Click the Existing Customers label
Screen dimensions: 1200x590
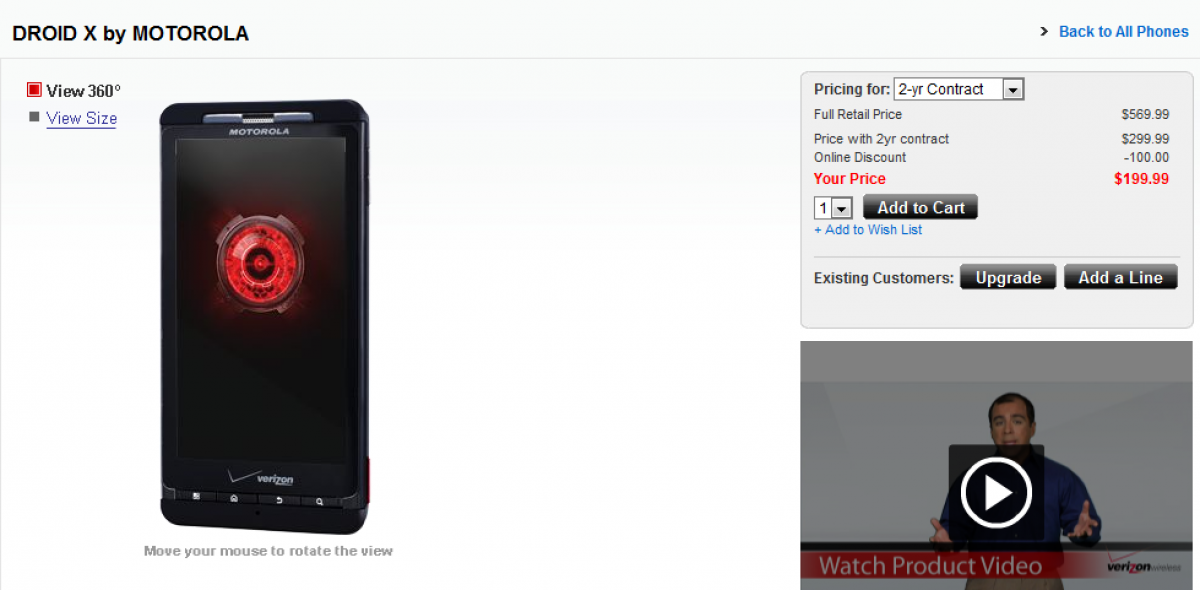pos(884,278)
